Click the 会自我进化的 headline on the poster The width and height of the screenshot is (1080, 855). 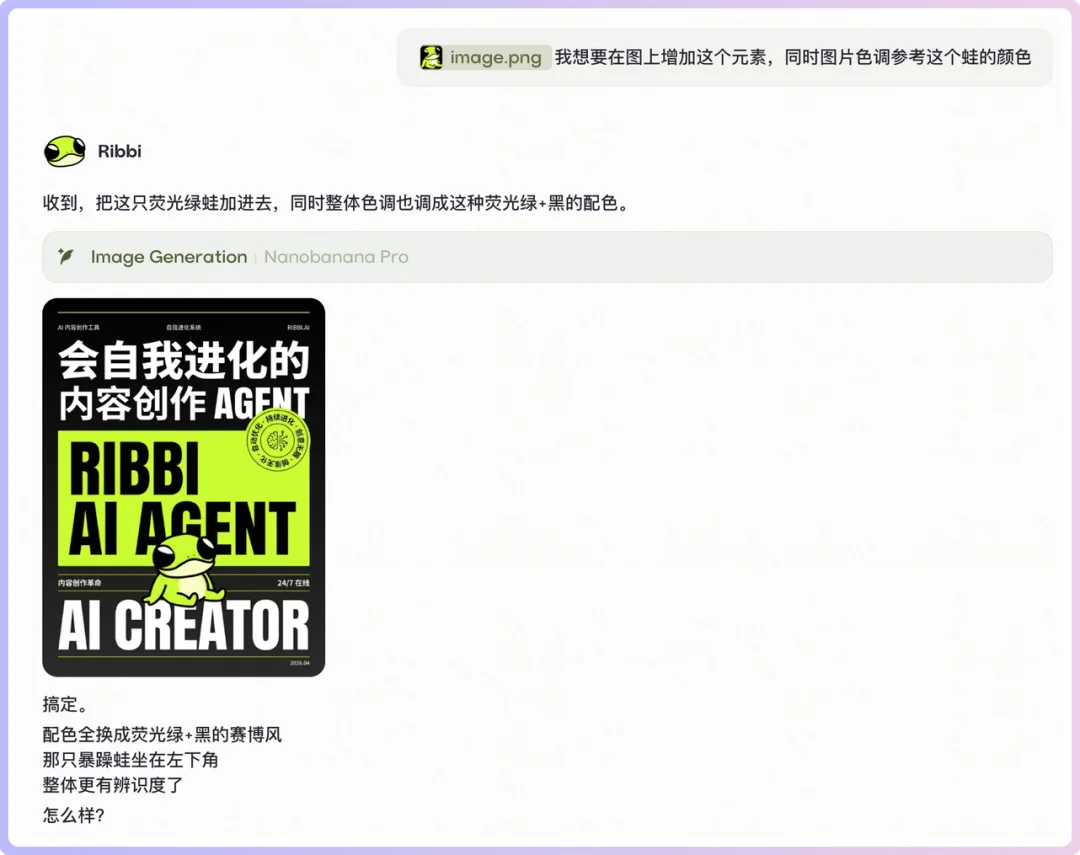pos(183,360)
